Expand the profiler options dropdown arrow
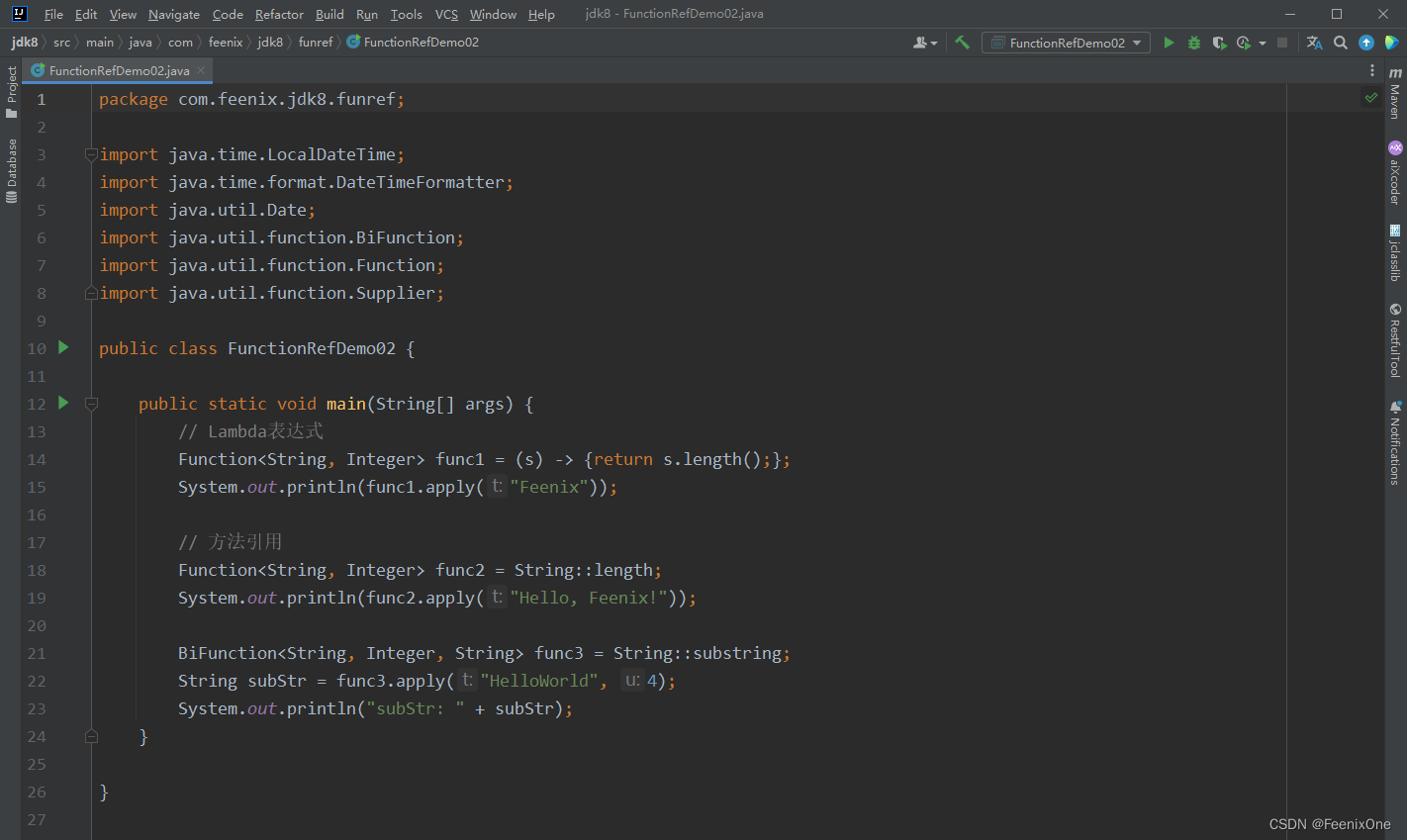Viewport: 1407px width, 840px height. 1263,44
